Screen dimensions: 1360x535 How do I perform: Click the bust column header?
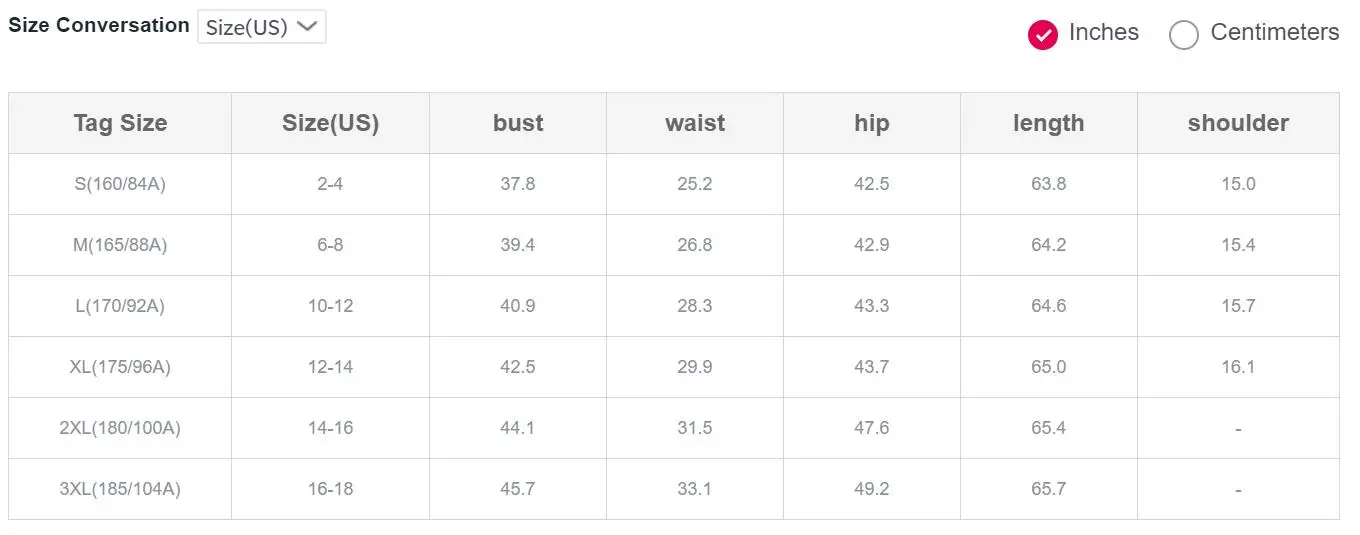click(x=518, y=123)
